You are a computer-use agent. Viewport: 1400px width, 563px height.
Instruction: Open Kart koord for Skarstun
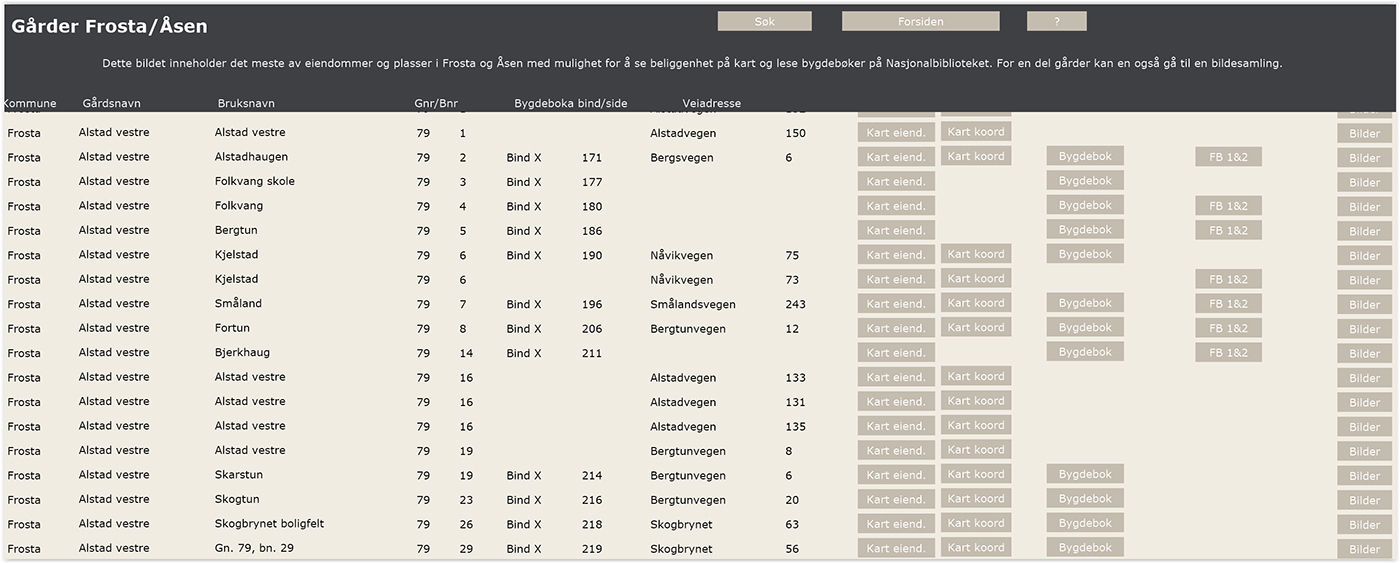click(976, 474)
